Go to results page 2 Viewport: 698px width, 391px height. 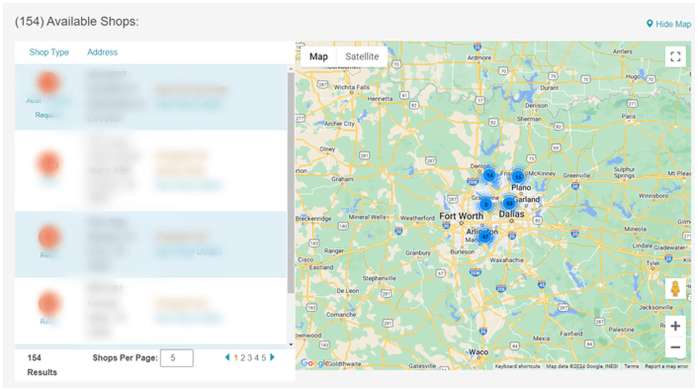point(243,358)
